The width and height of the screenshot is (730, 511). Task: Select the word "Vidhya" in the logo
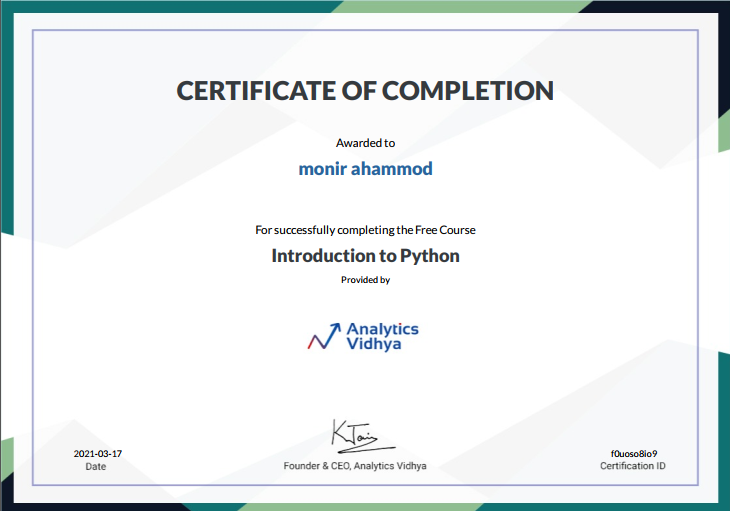point(372,345)
